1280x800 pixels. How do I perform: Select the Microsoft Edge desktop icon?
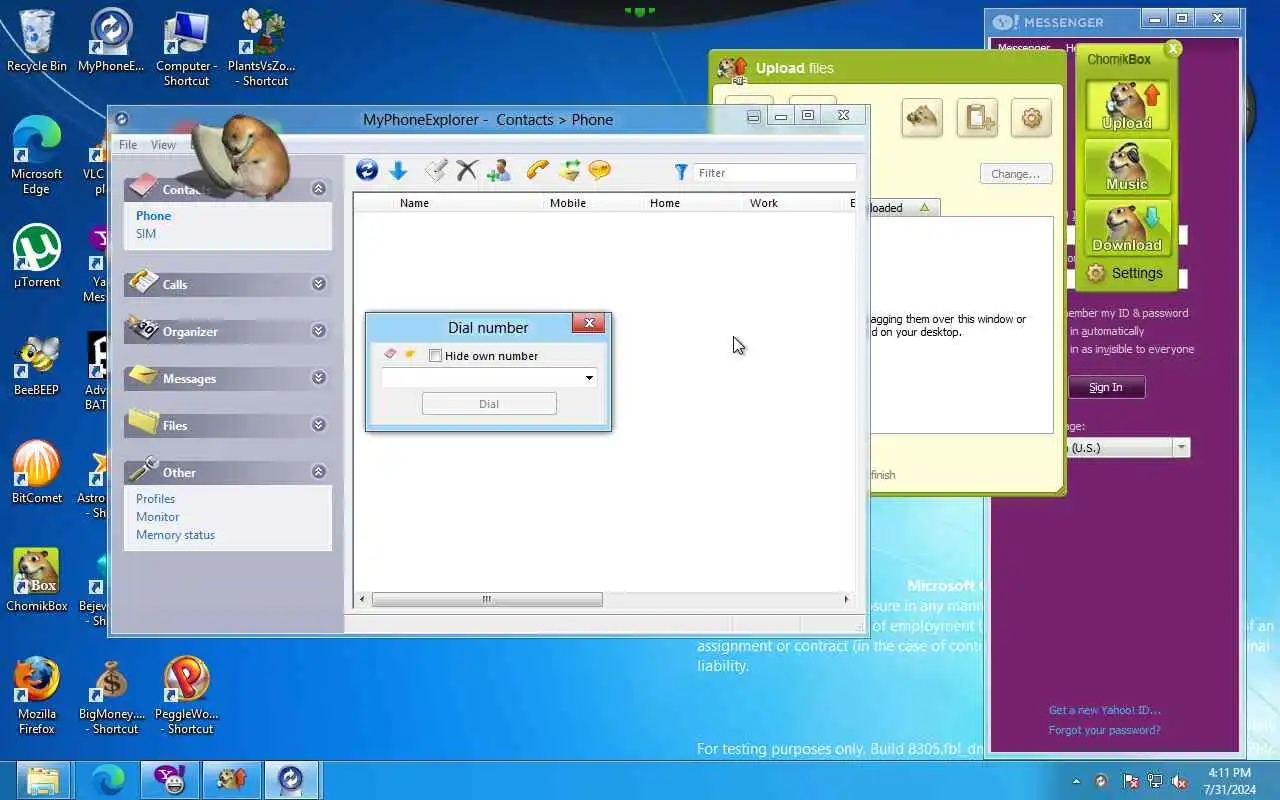coord(37,156)
